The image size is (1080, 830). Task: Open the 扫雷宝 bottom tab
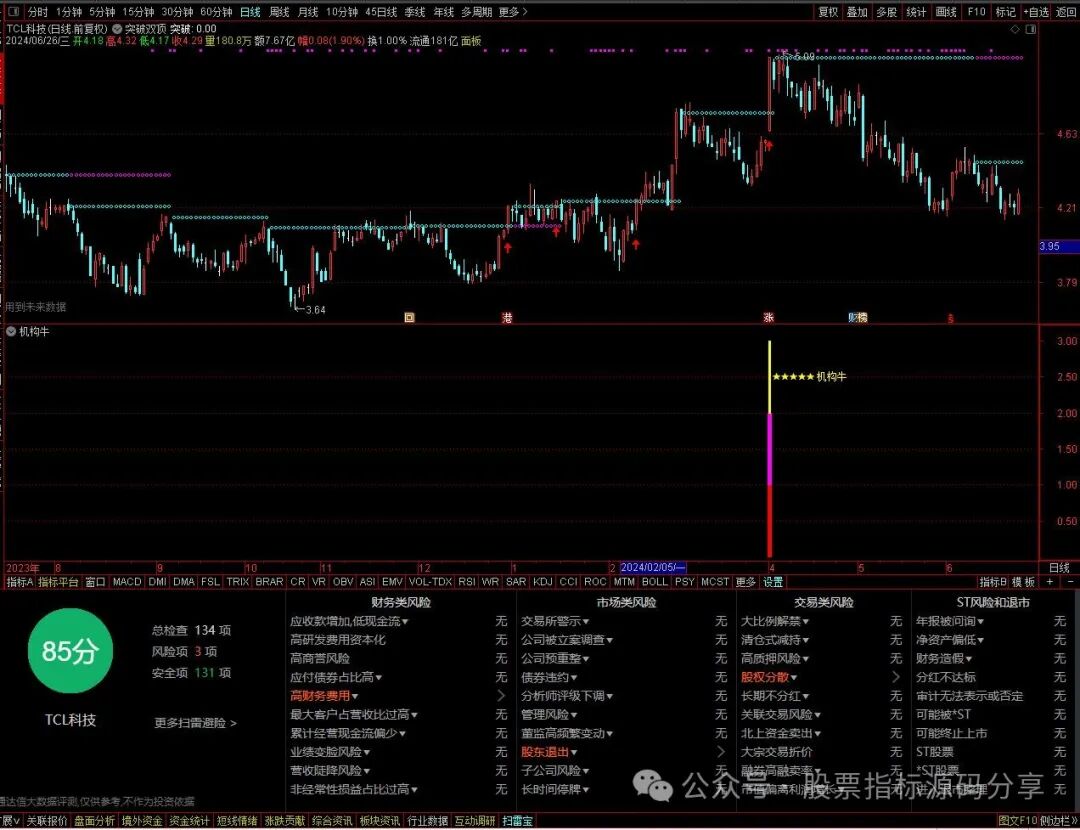pyautogui.click(x=517, y=821)
